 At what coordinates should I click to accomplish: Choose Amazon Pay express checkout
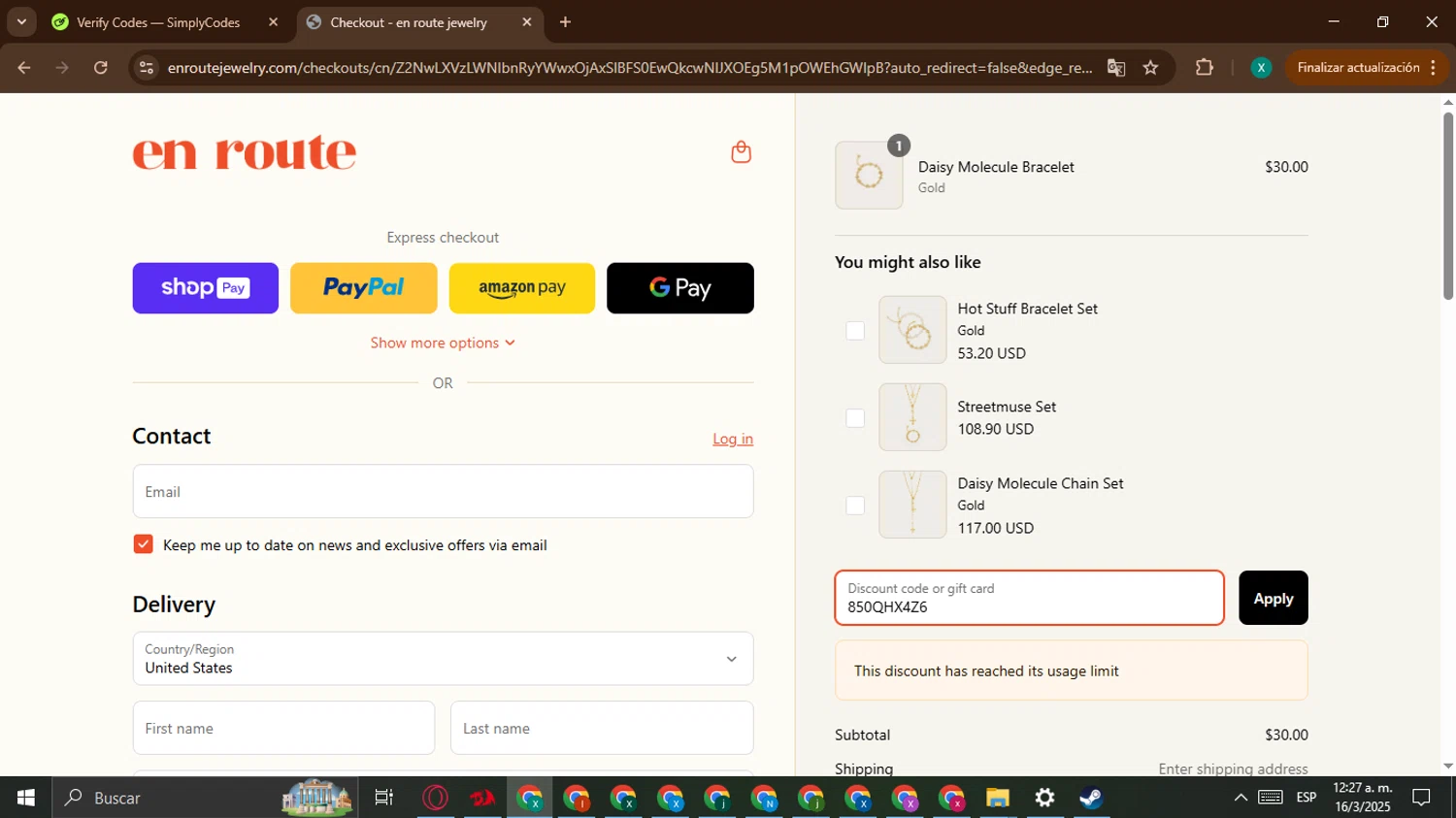tap(522, 288)
